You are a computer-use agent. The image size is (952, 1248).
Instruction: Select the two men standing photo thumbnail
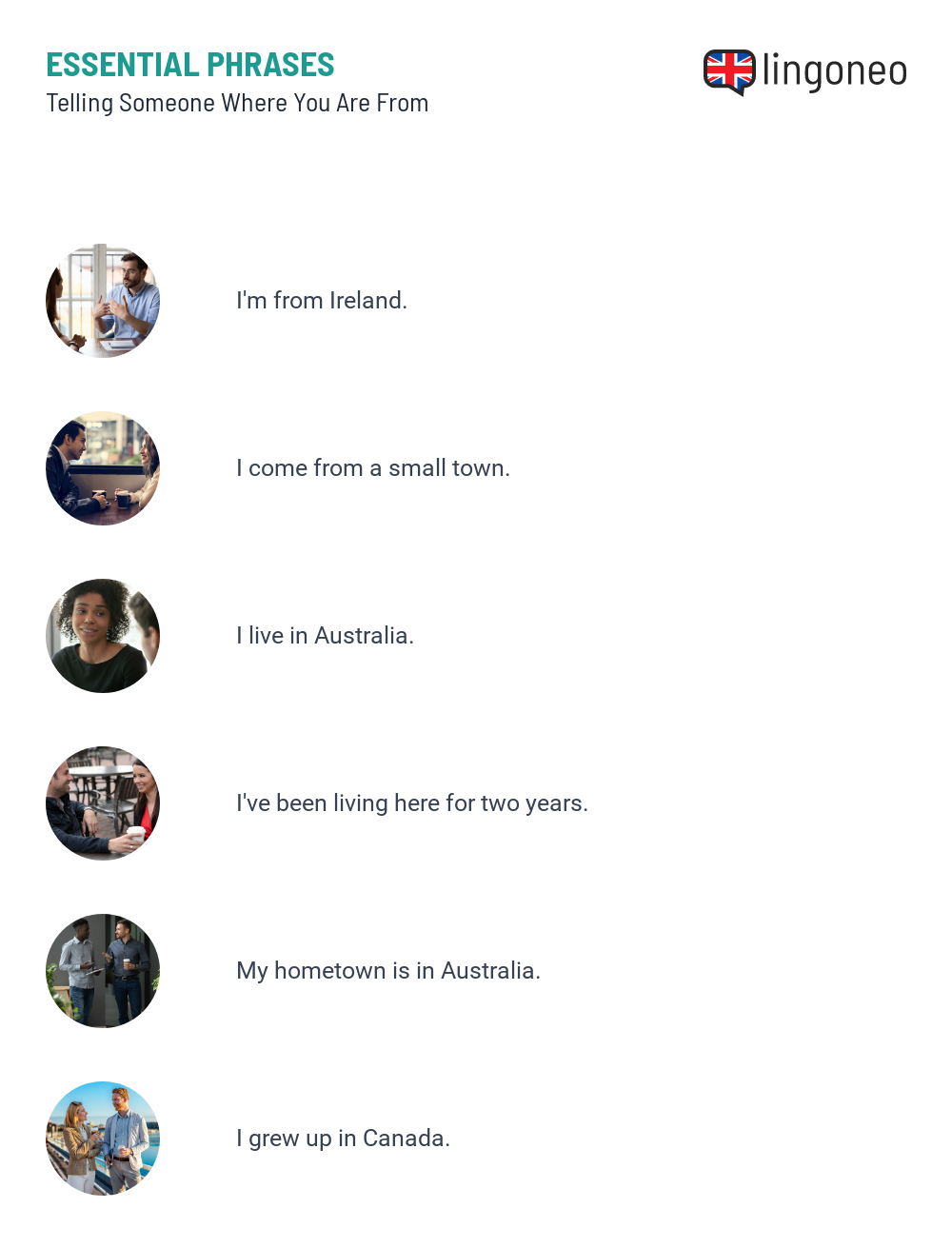pos(103,971)
